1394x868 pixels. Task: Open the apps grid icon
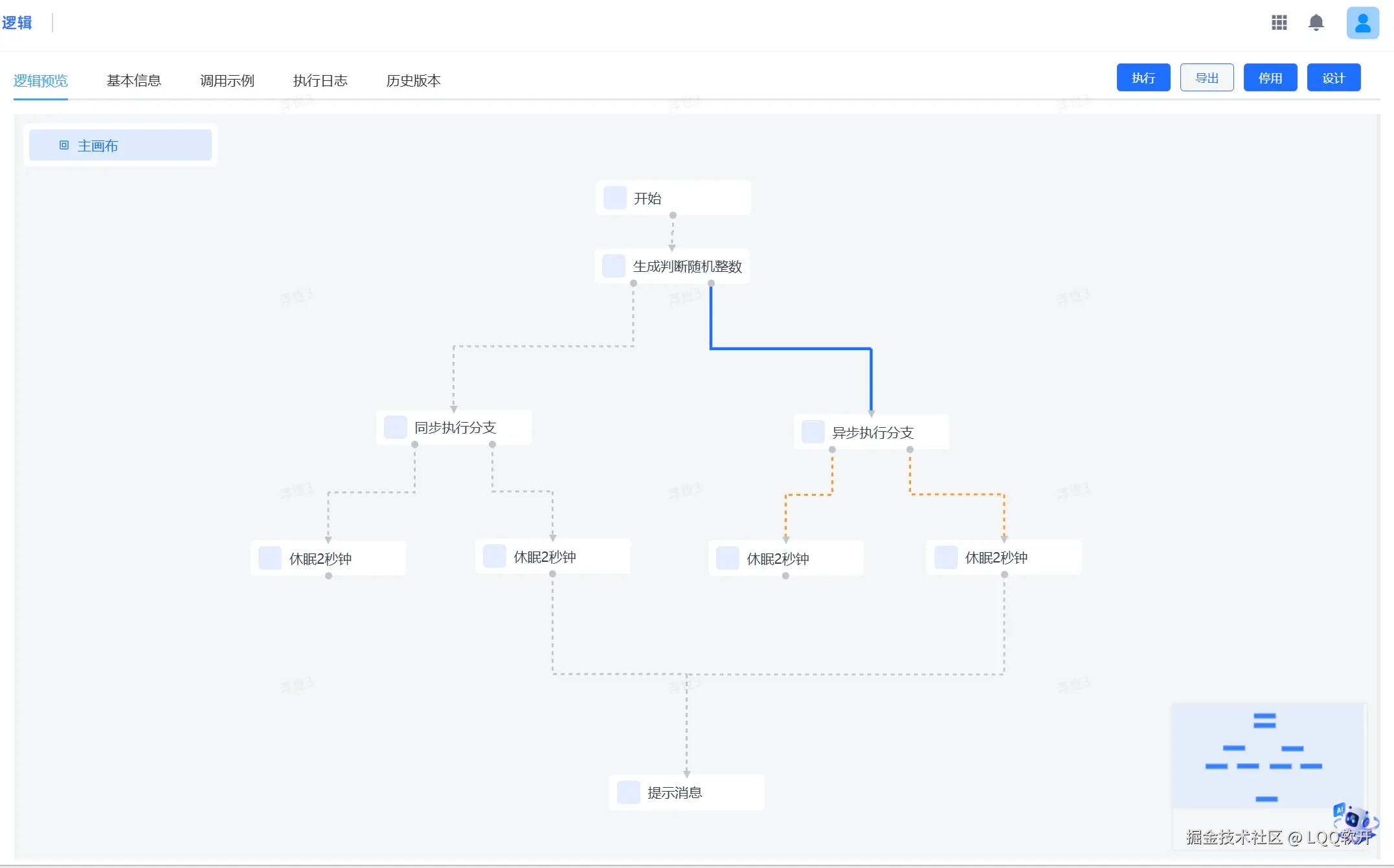pos(1279,23)
